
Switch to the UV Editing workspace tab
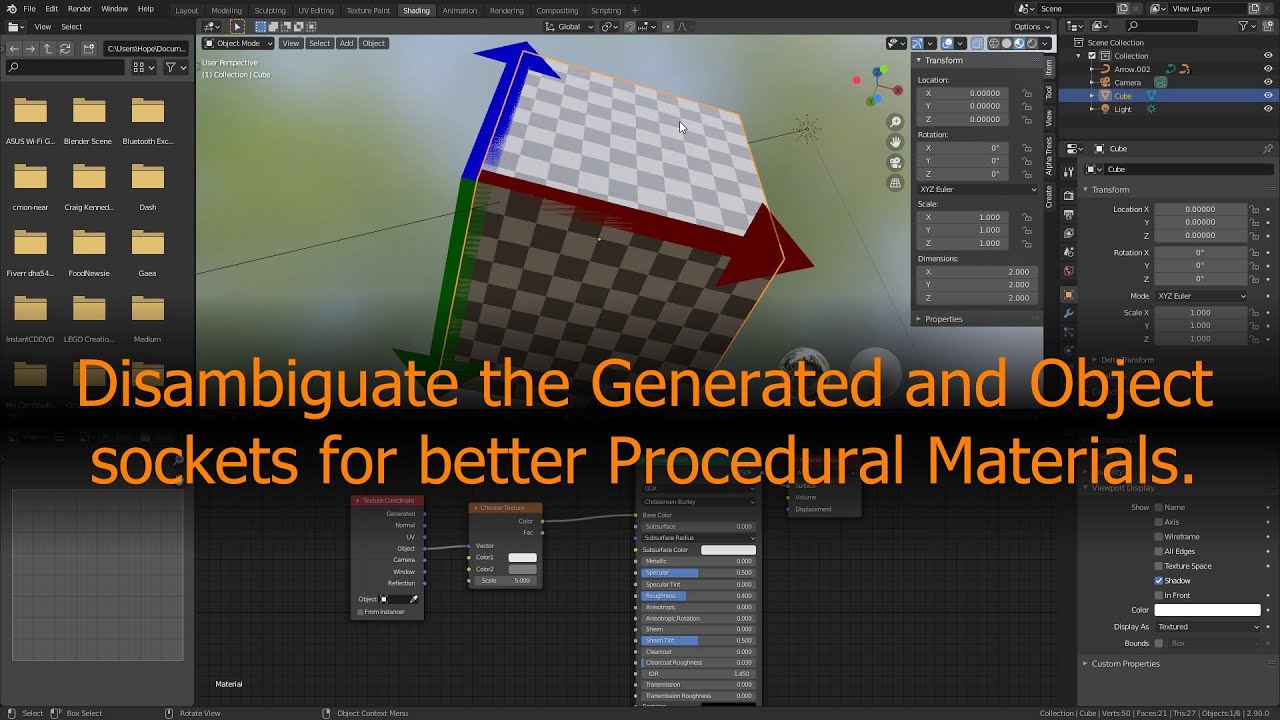[316, 10]
